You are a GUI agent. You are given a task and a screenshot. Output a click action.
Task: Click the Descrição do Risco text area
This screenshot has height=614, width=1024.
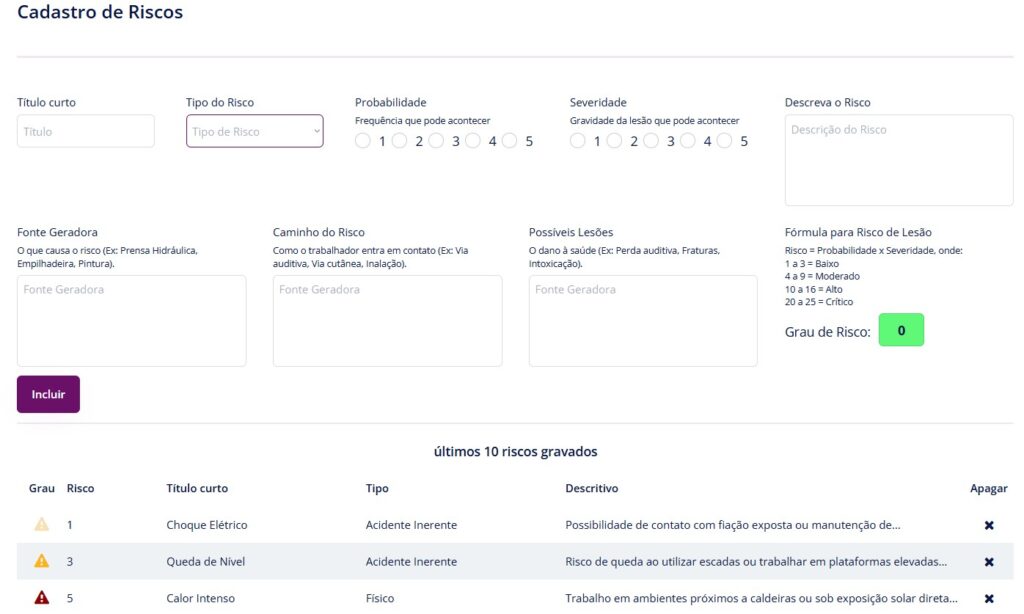(x=898, y=160)
